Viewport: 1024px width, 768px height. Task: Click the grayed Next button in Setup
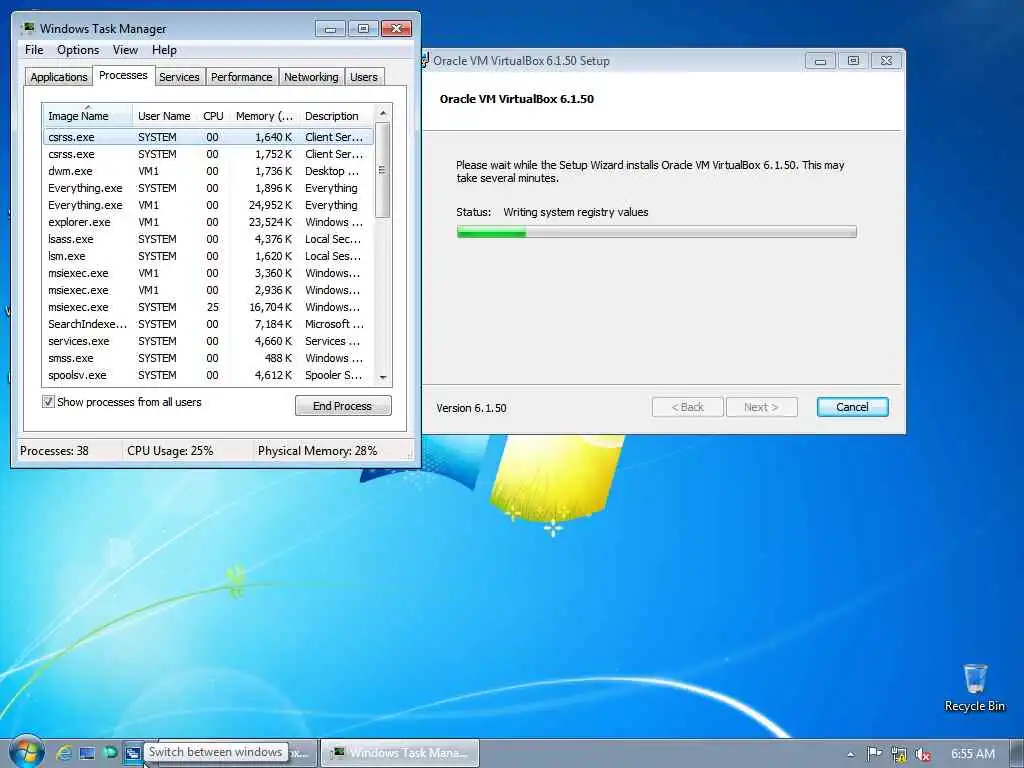coord(761,407)
